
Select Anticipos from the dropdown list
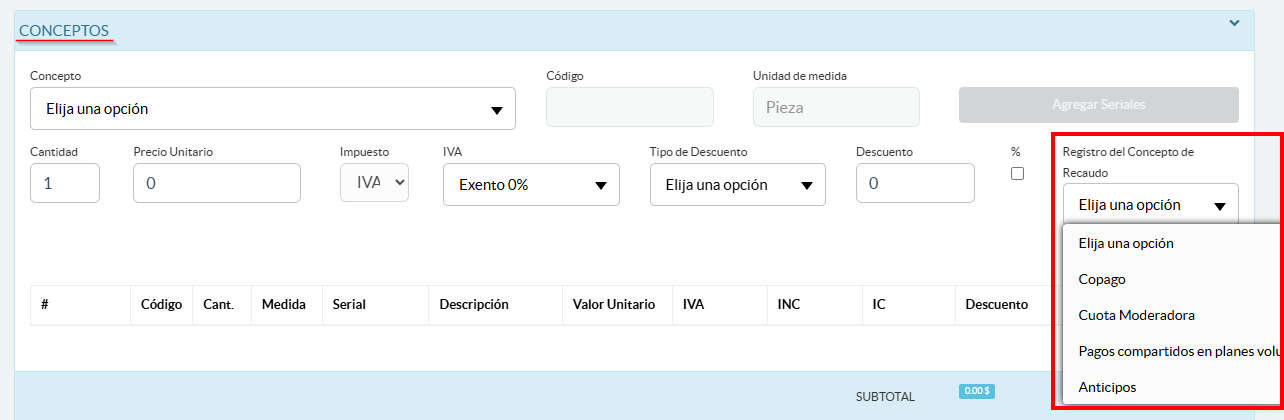pos(1107,387)
